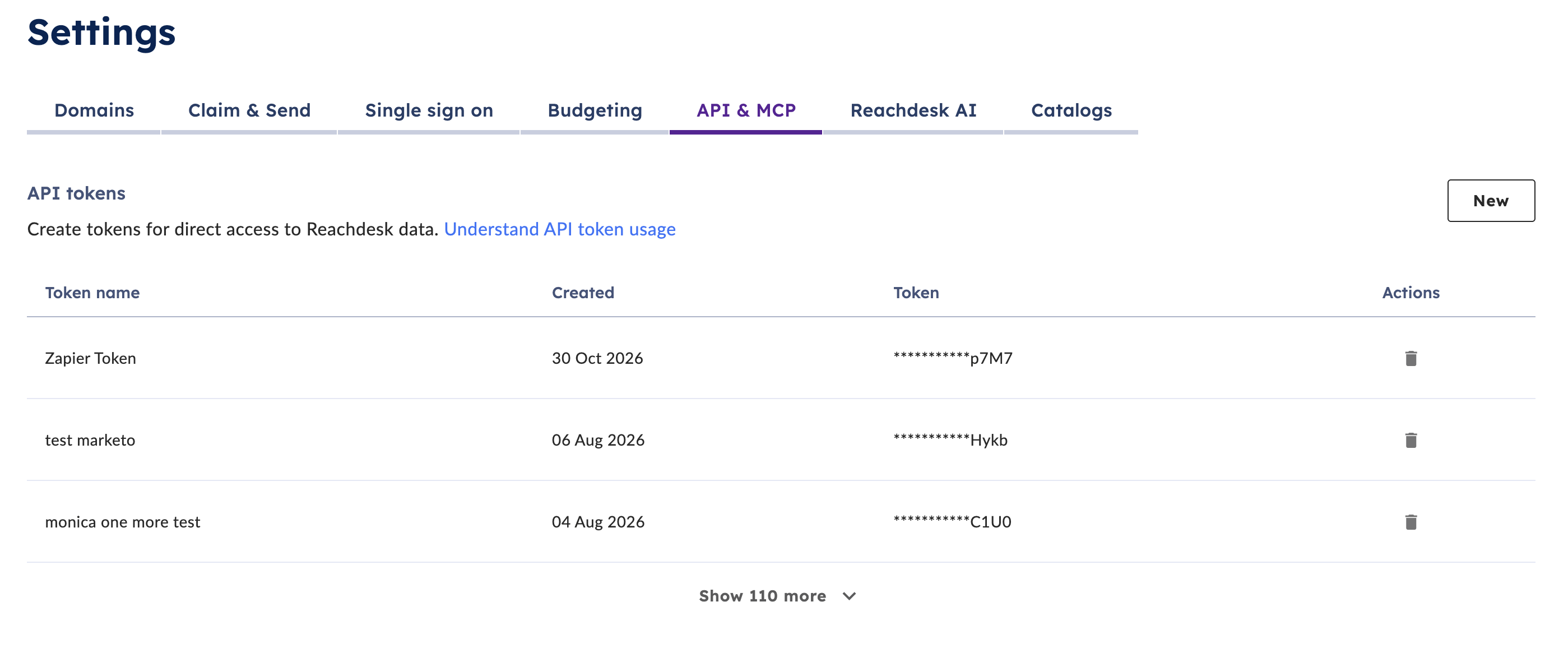Expand the Show 110 more list
The height and width of the screenshot is (648, 1568).
[x=777, y=596]
